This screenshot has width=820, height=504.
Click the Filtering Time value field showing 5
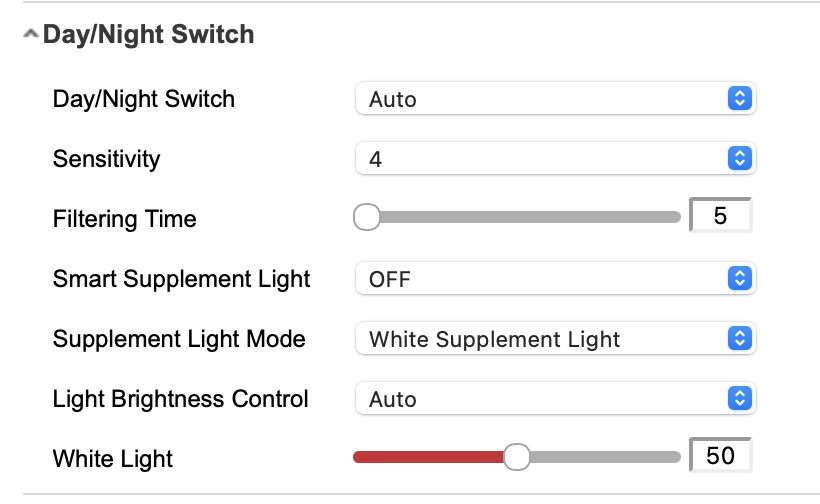pyautogui.click(x=720, y=216)
